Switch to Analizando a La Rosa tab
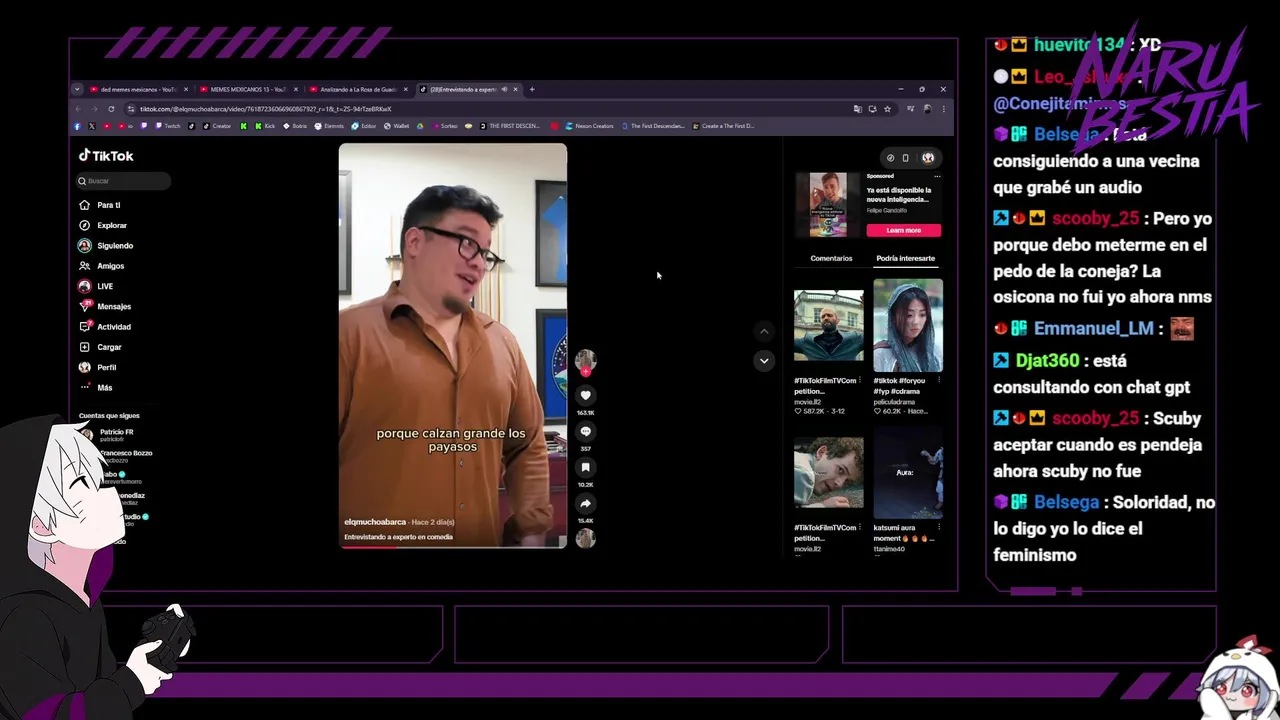Screen dimensions: 1280x720 358,89
